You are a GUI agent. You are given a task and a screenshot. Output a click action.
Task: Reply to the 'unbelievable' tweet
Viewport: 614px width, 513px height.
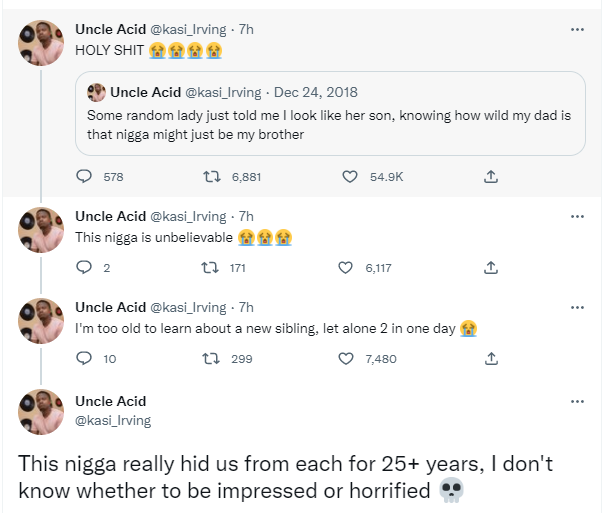pyautogui.click(x=85, y=268)
